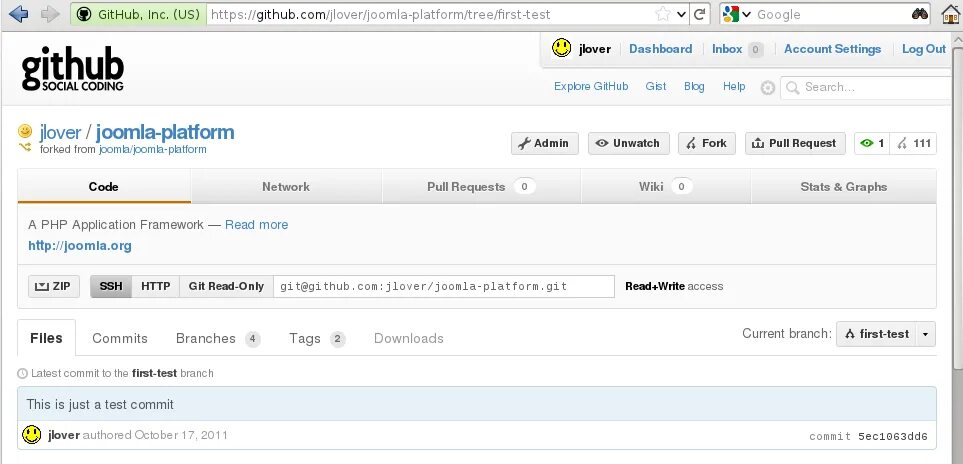Open the Blog link
Screen dimensions: 963x464
click(x=694, y=87)
